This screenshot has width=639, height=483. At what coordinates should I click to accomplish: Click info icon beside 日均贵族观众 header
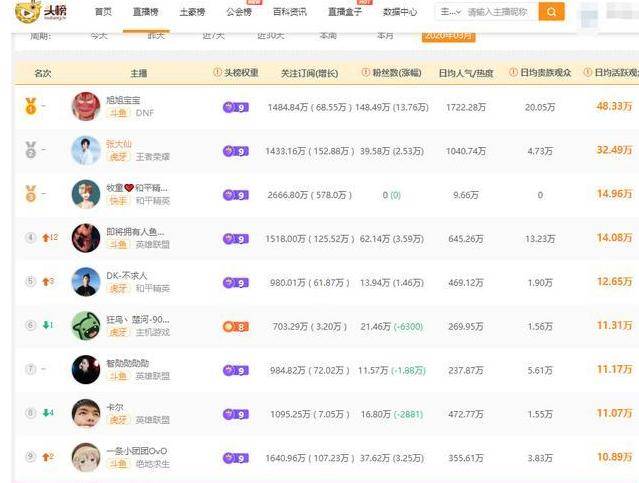point(513,73)
